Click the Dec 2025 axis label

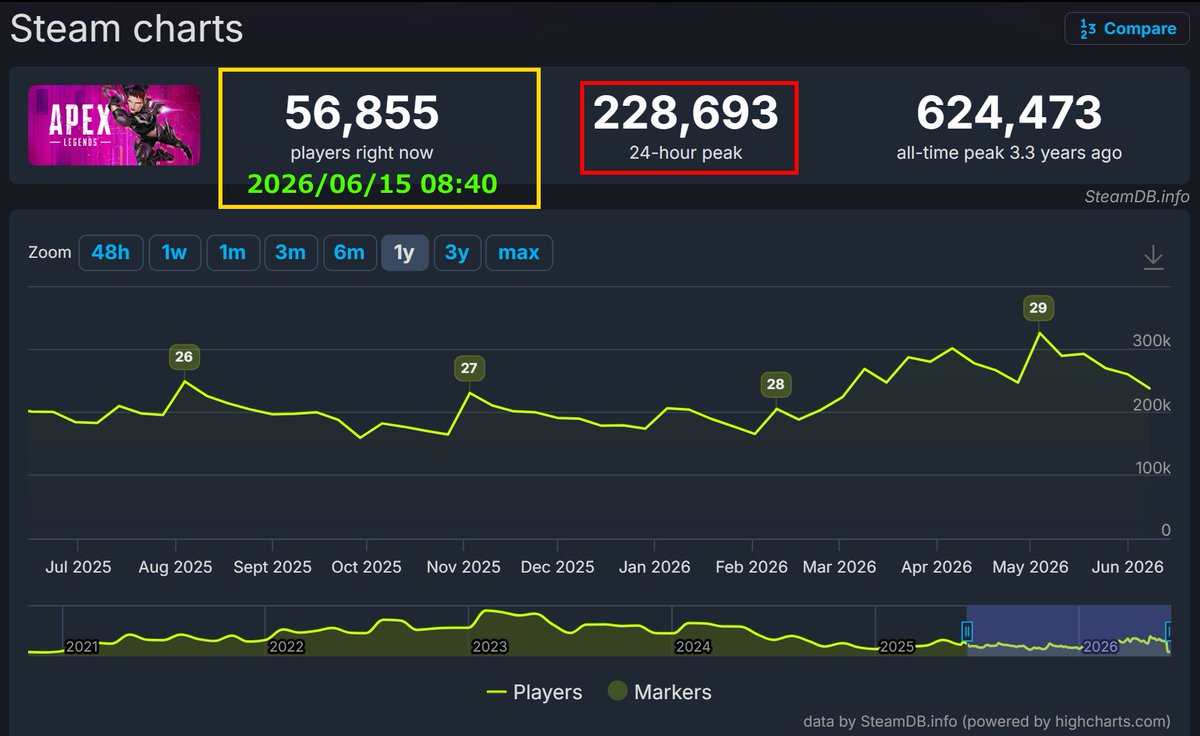click(558, 567)
